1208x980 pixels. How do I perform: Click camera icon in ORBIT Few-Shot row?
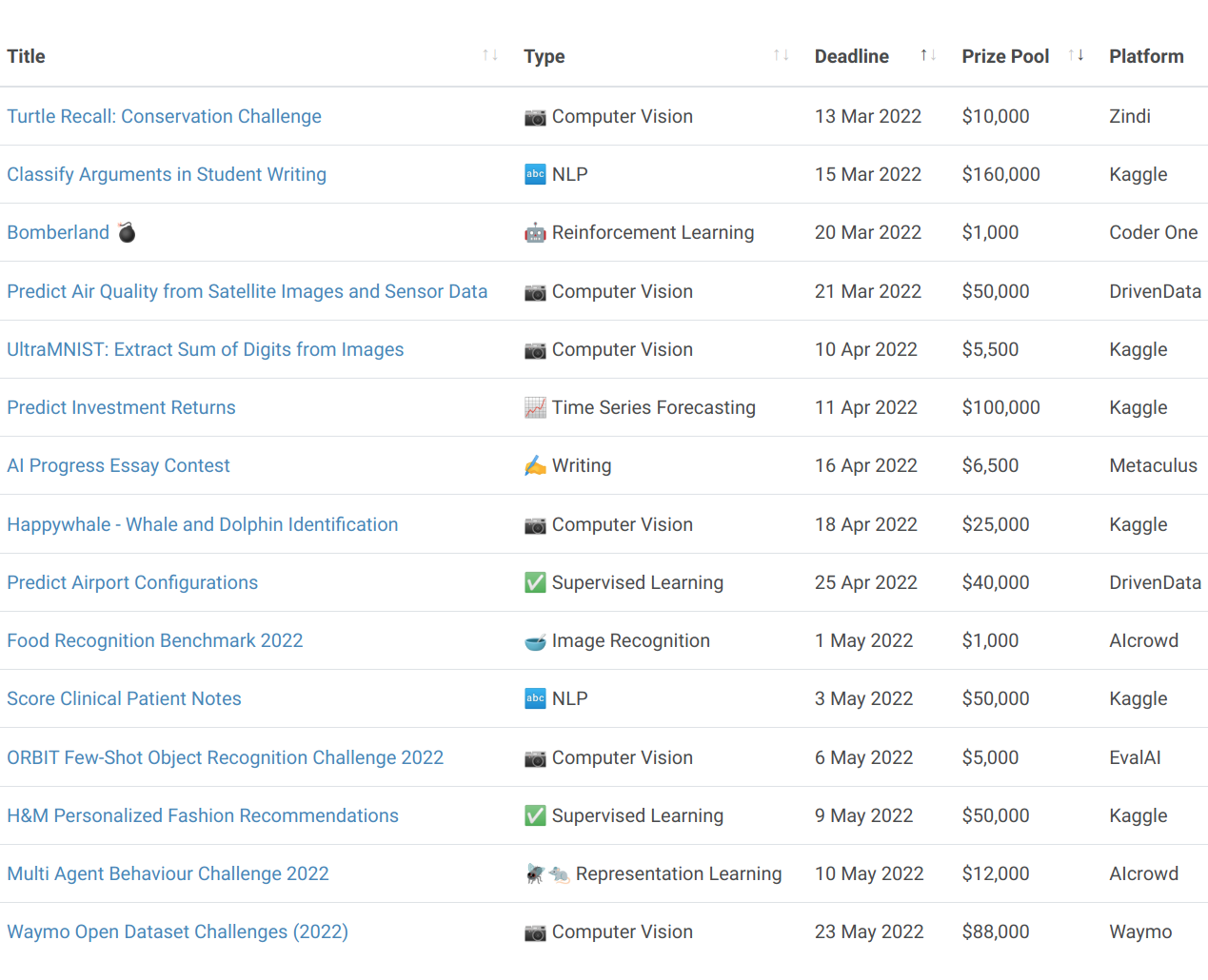pyautogui.click(x=535, y=758)
